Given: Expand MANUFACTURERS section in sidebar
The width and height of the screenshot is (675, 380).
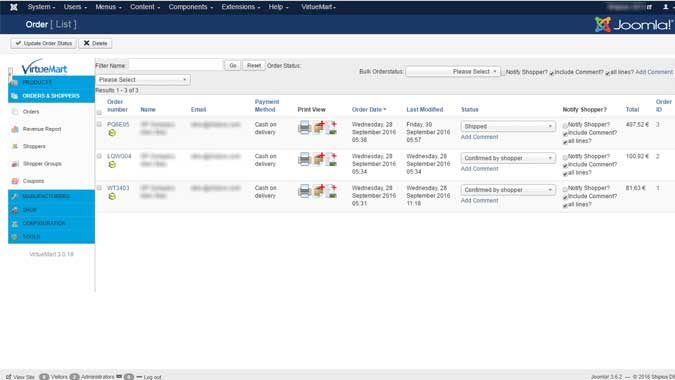Looking at the screenshot, I should (51, 196).
